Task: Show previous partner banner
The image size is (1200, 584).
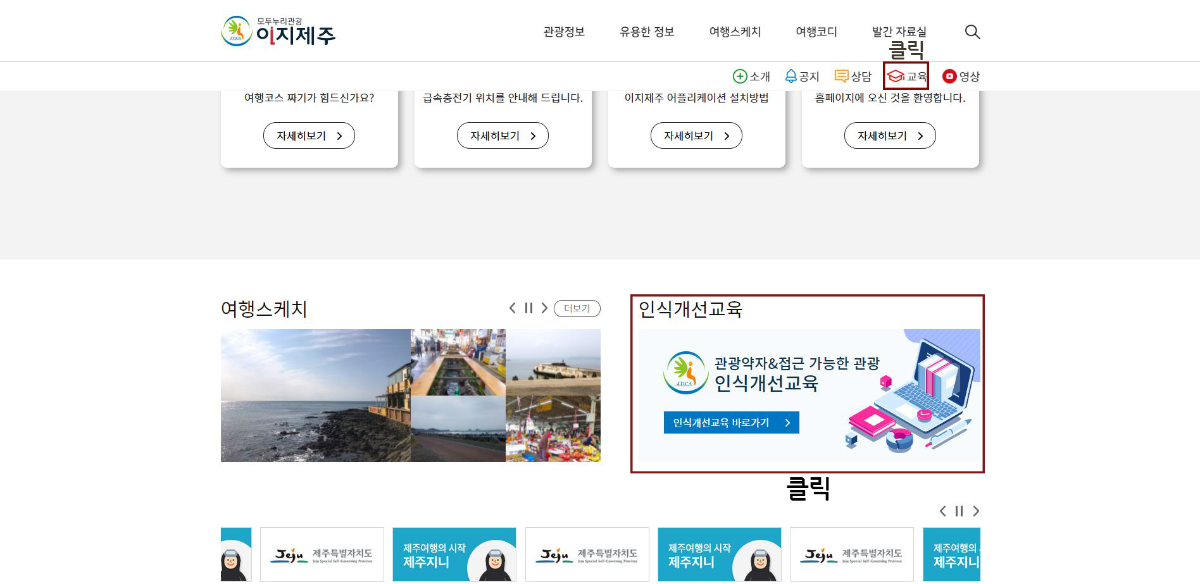Action: pyautogui.click(x=943, y=511)
